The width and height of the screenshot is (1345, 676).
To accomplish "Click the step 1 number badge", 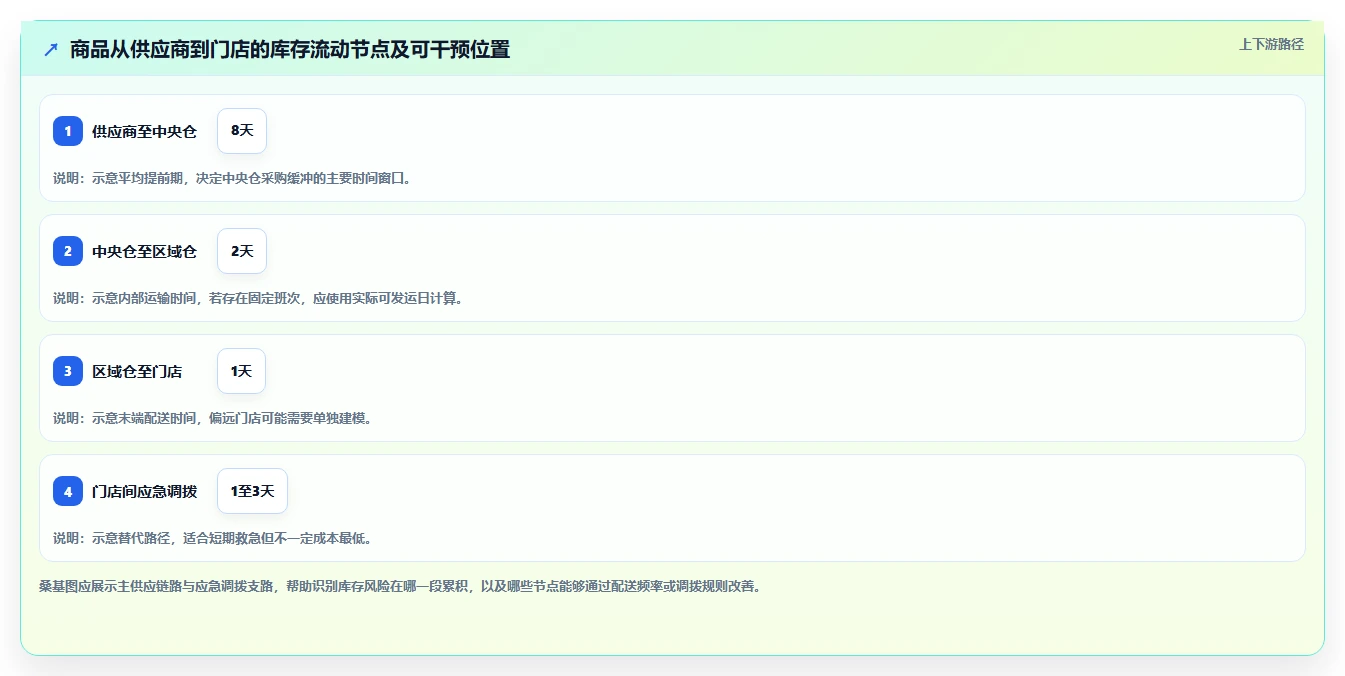I will (68, 131).
